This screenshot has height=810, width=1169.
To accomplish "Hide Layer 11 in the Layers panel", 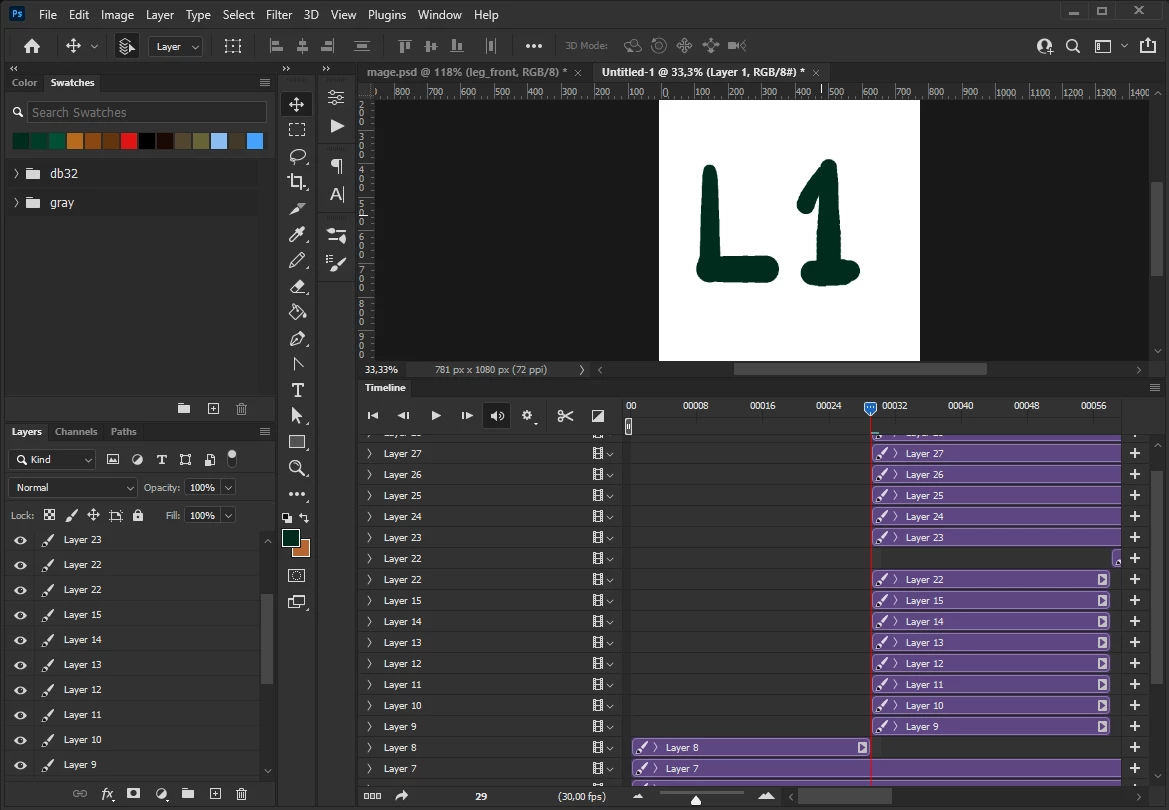I will tap(20, 715).
